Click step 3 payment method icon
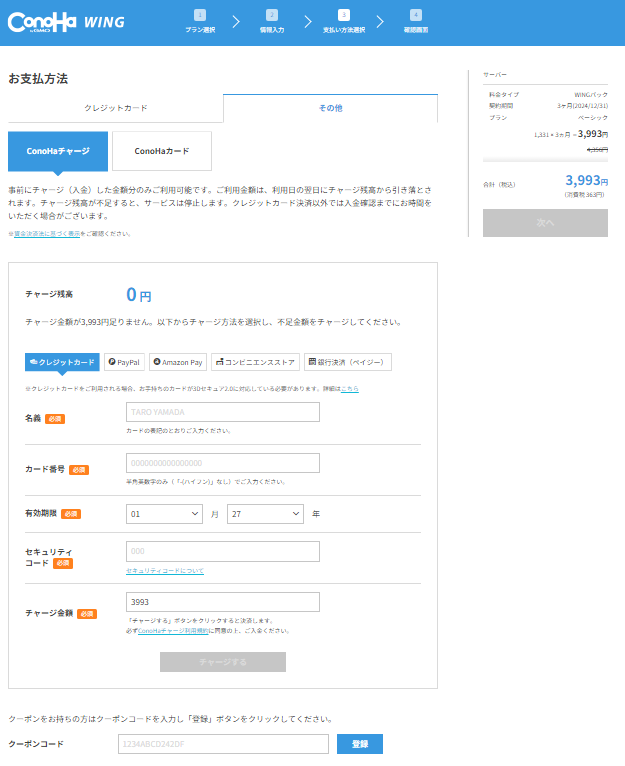625x766 pixels. pyautogui.click(x=344, y=15)
